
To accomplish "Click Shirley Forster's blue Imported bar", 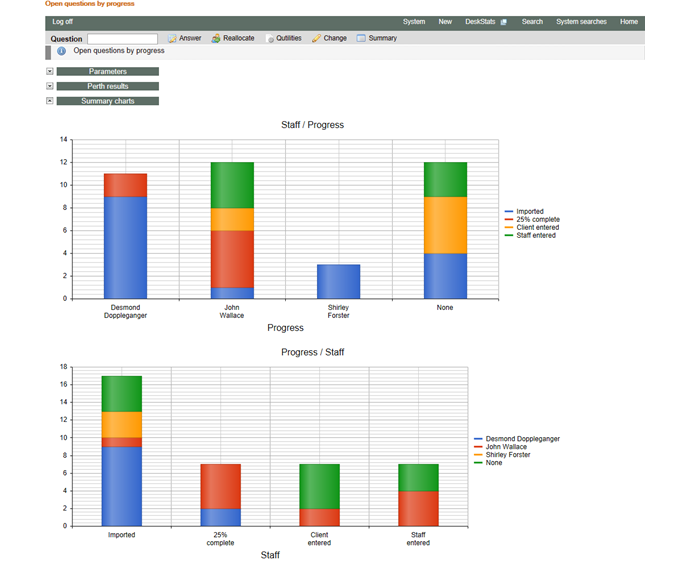I will pos(339,282).
